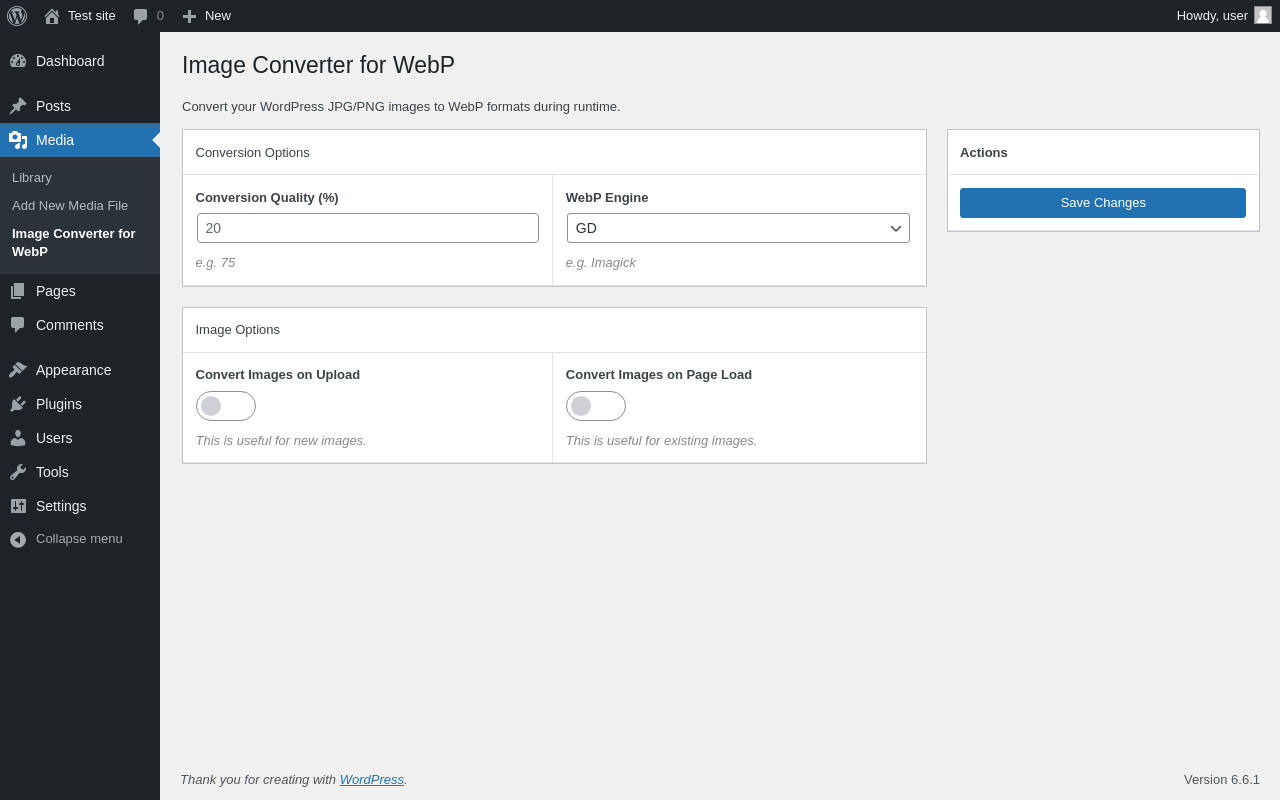The width and height of the screenshot is (1280, 800).
Task: Click the Appearance paintbrush icon
Action: point(18,370)
